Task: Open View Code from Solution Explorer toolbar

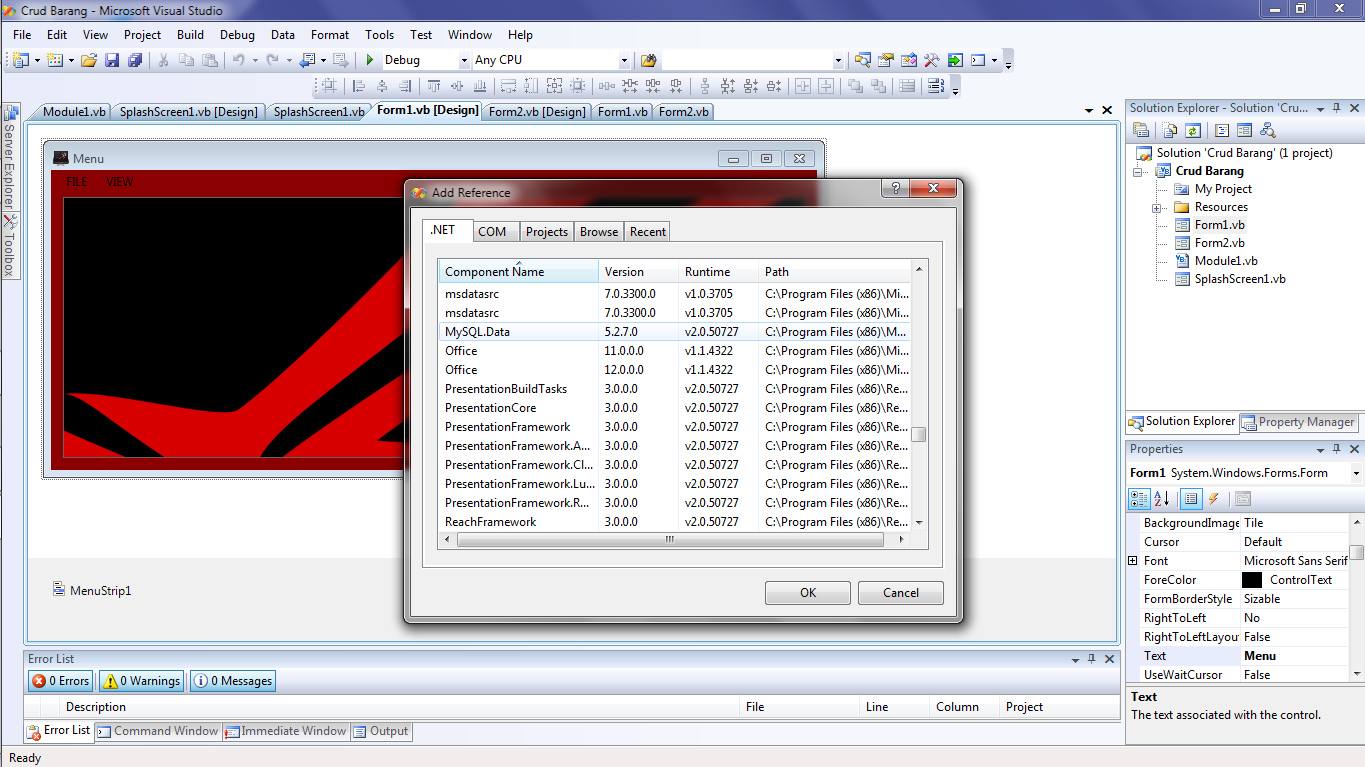Action: [x=1222, y=130]
